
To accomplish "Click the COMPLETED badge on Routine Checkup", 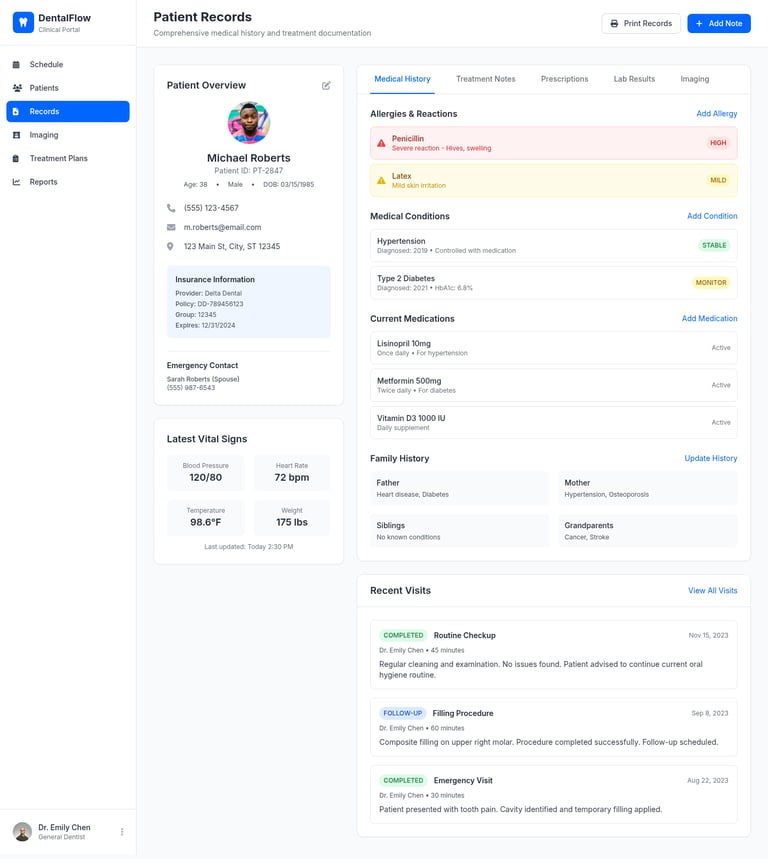I will [403, 635].
